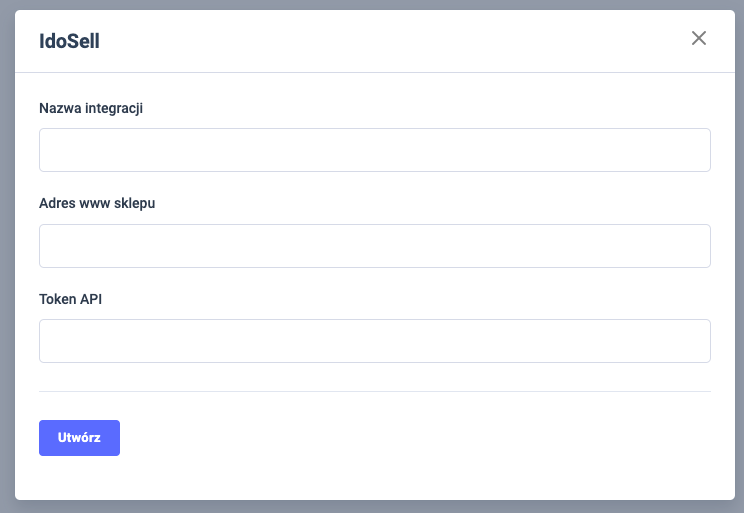Click the Nazwa integracji label

point(91,108)
